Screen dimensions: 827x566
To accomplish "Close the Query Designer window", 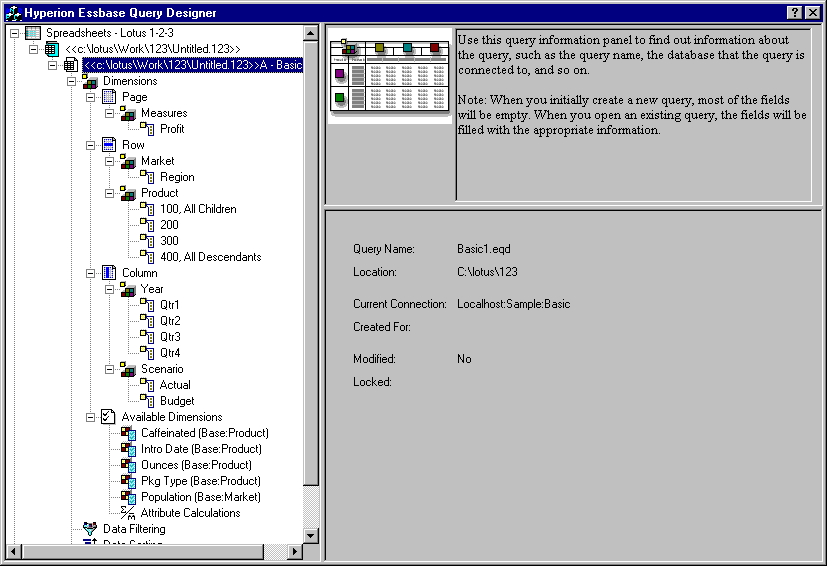I will click(x=812, y=13).
